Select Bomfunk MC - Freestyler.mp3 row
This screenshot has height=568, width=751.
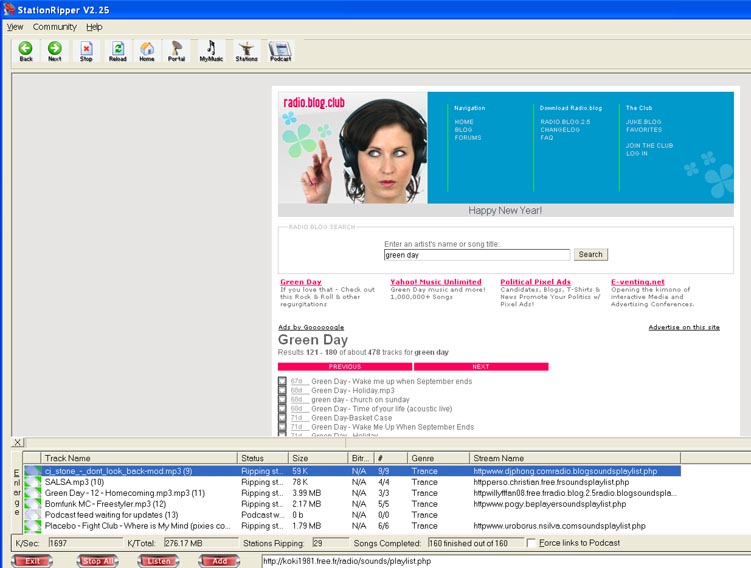[352, 504]
